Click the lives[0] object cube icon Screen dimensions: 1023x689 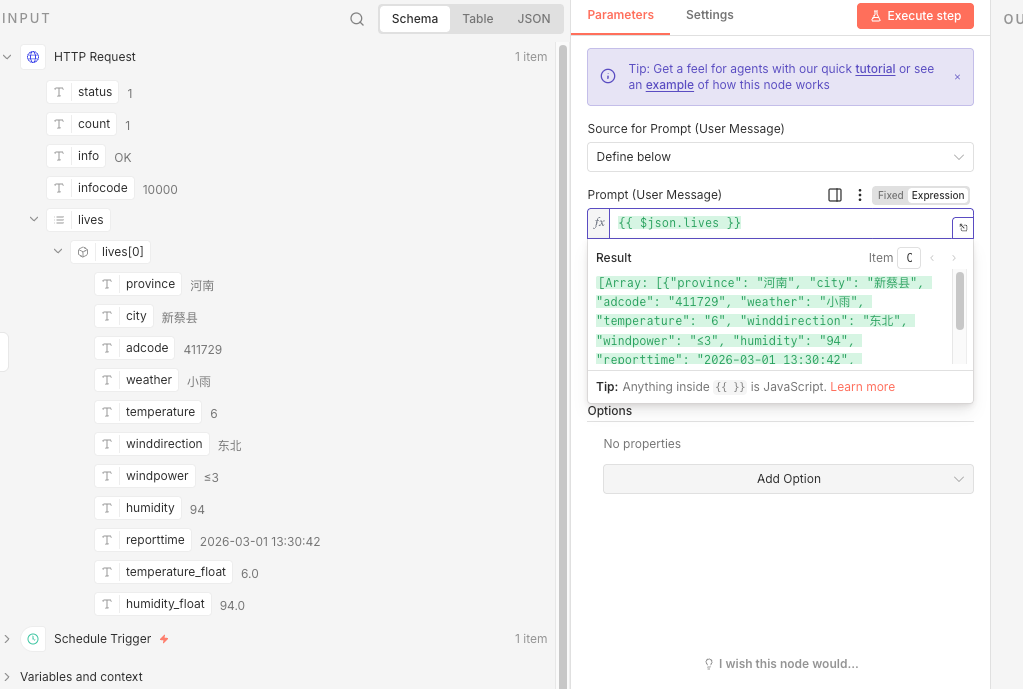(x=83, y=252)
